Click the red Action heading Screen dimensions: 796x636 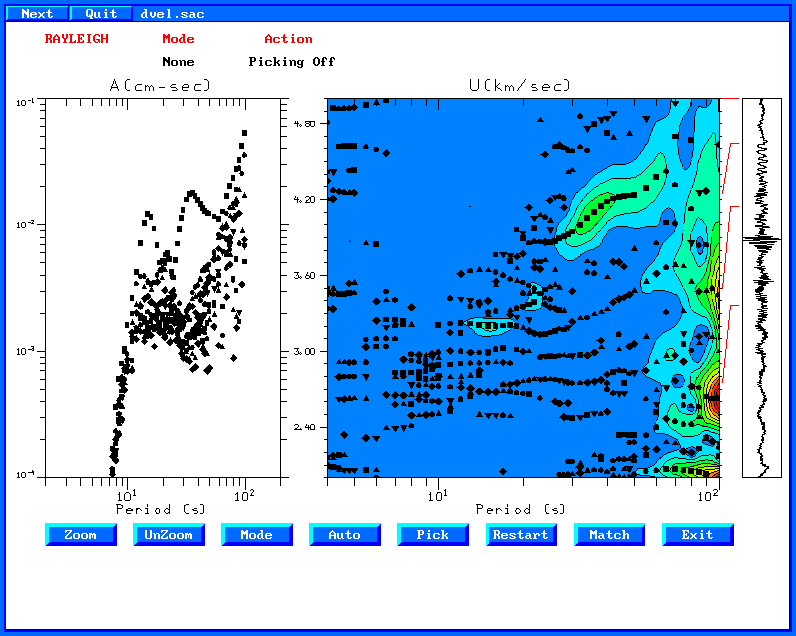(288, 39)
